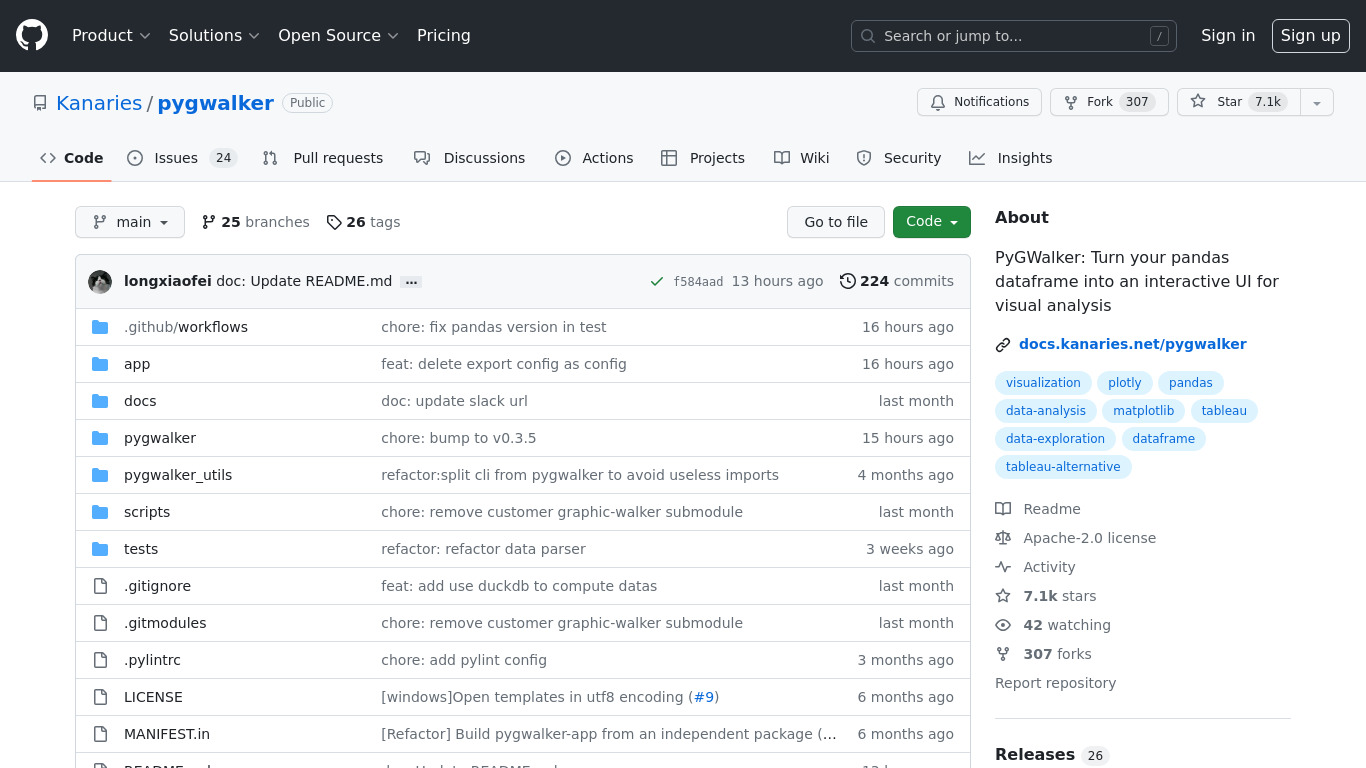This screenshot has height=768, width=1366.
Task: Click the Sign in link
Action: click(1228, 36)
